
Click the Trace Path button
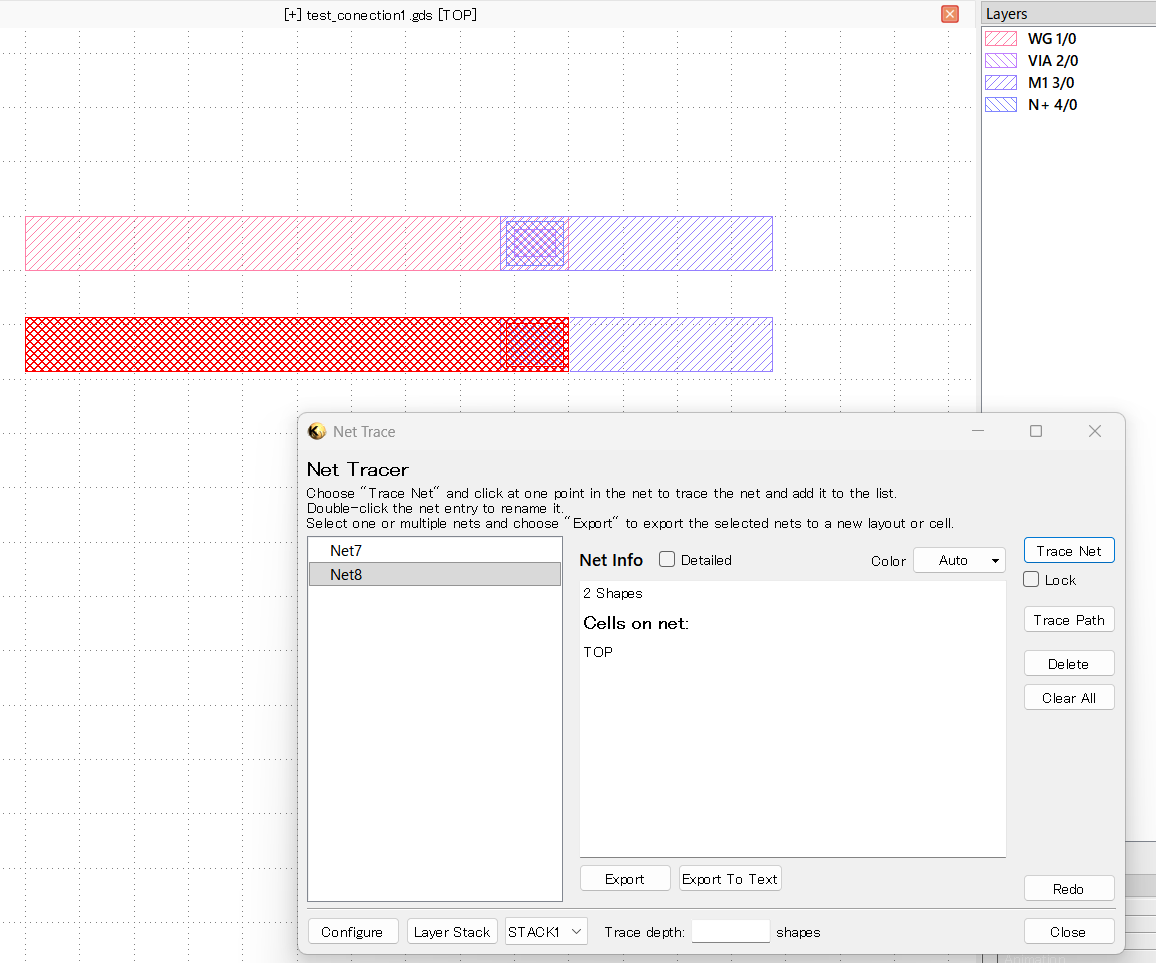pyautogui.click(x=1068, y=620)
